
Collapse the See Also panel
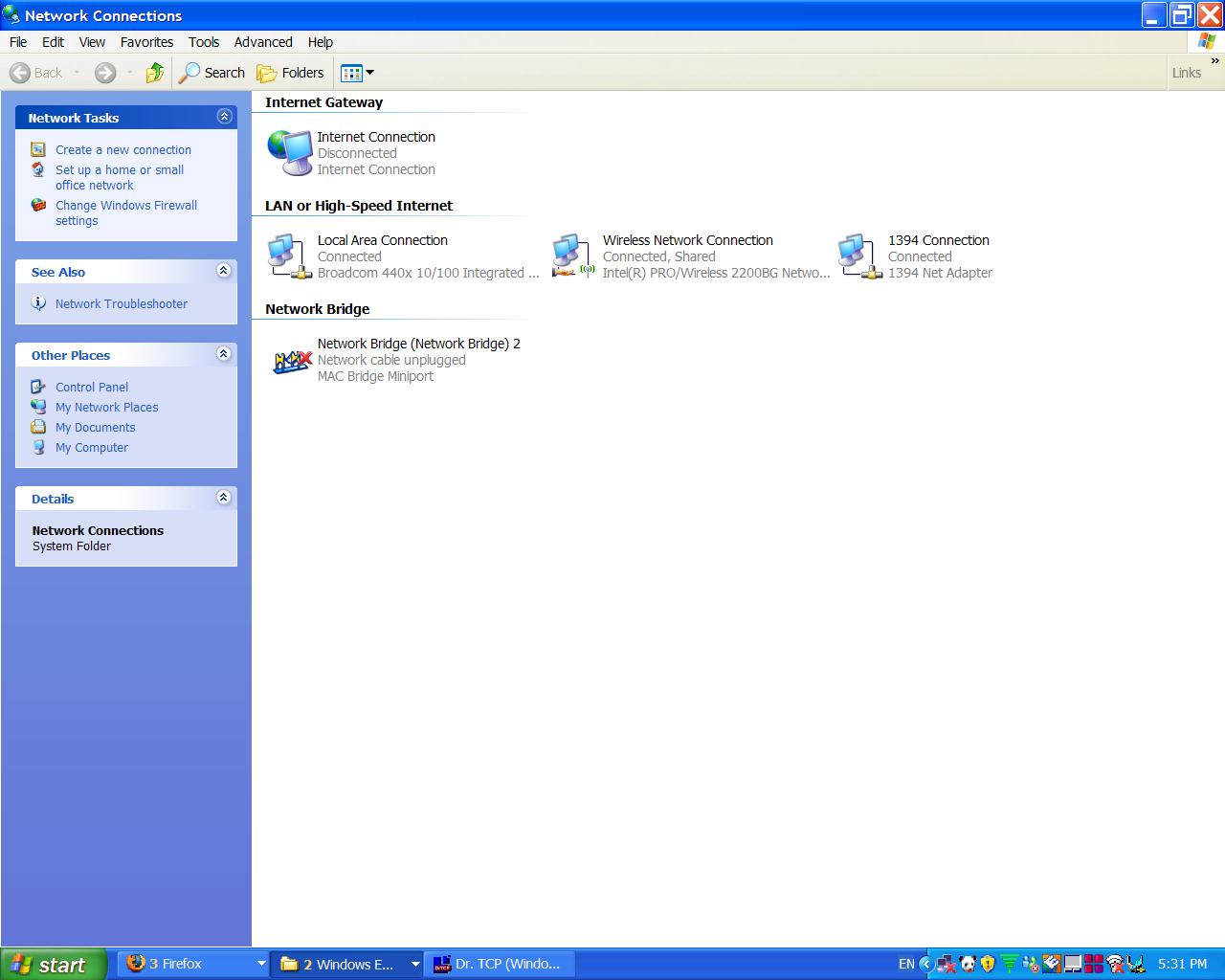coord(224,271)
